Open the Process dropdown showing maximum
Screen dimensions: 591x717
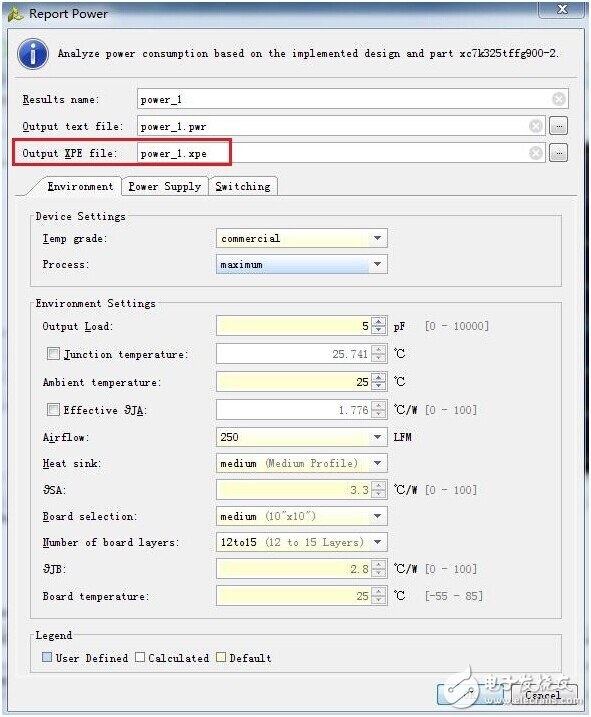pos(301,264)
